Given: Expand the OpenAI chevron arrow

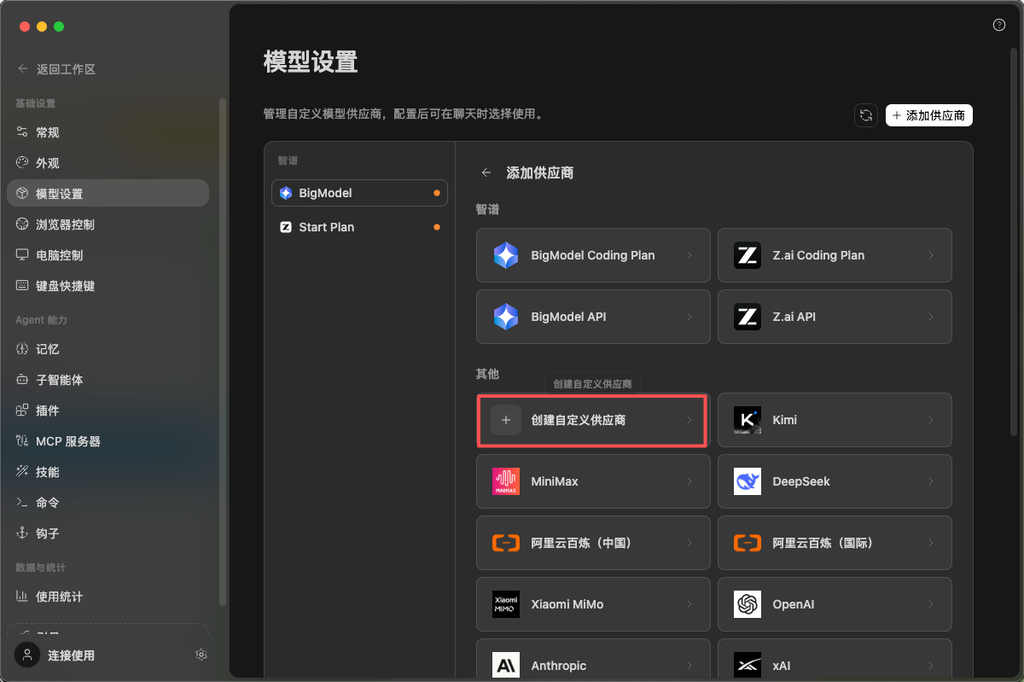Looking at the screenshot, I should 931,604.
